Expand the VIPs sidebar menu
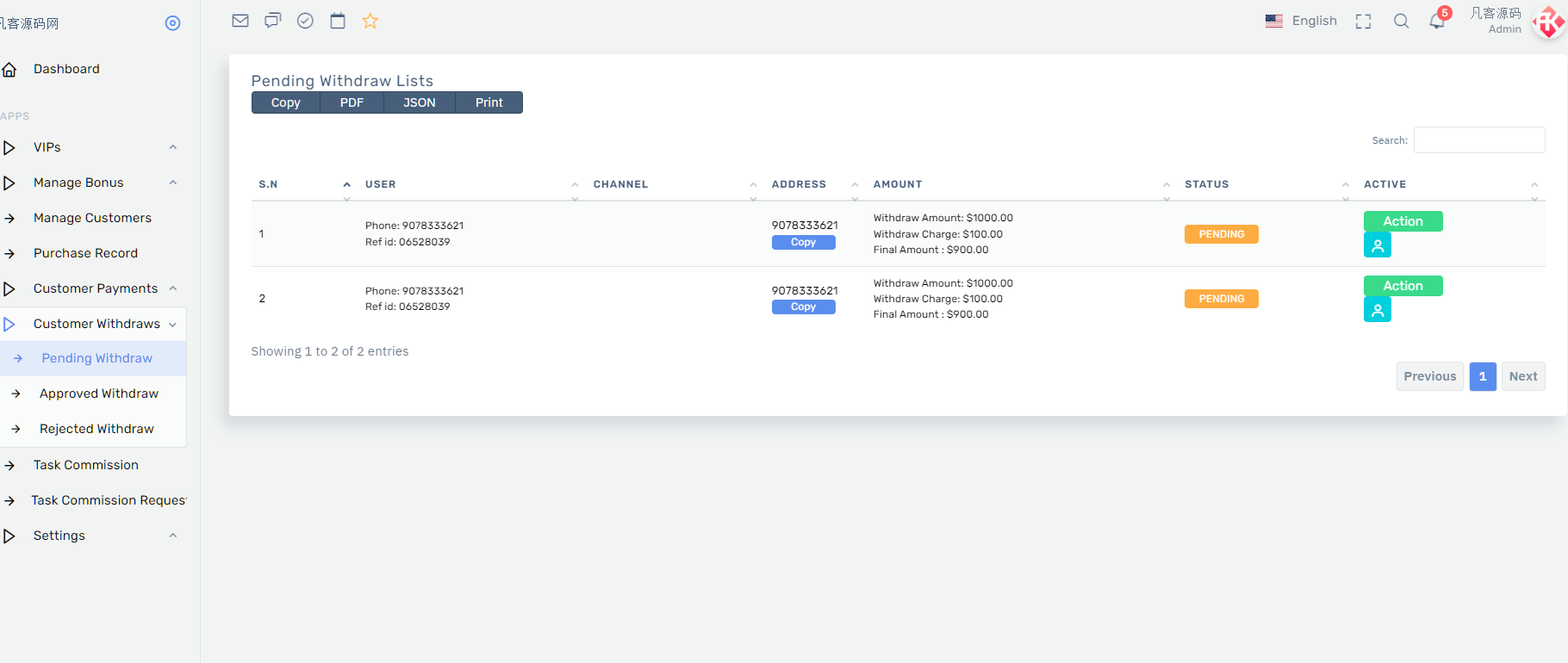1568x663 pixels. point(92,147)
